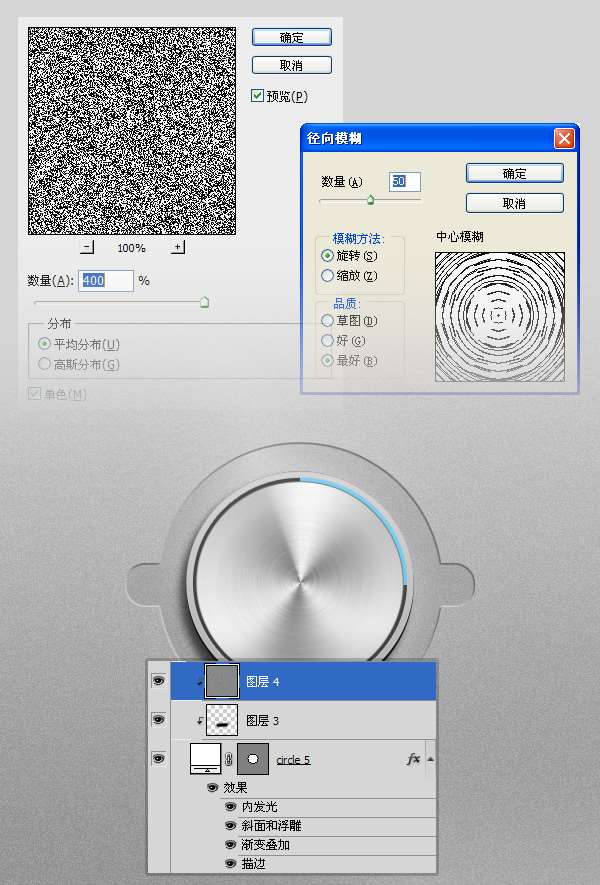Click the 渐变叠加 effect entry
600x885 pixels.
click(x=265, y=845)
